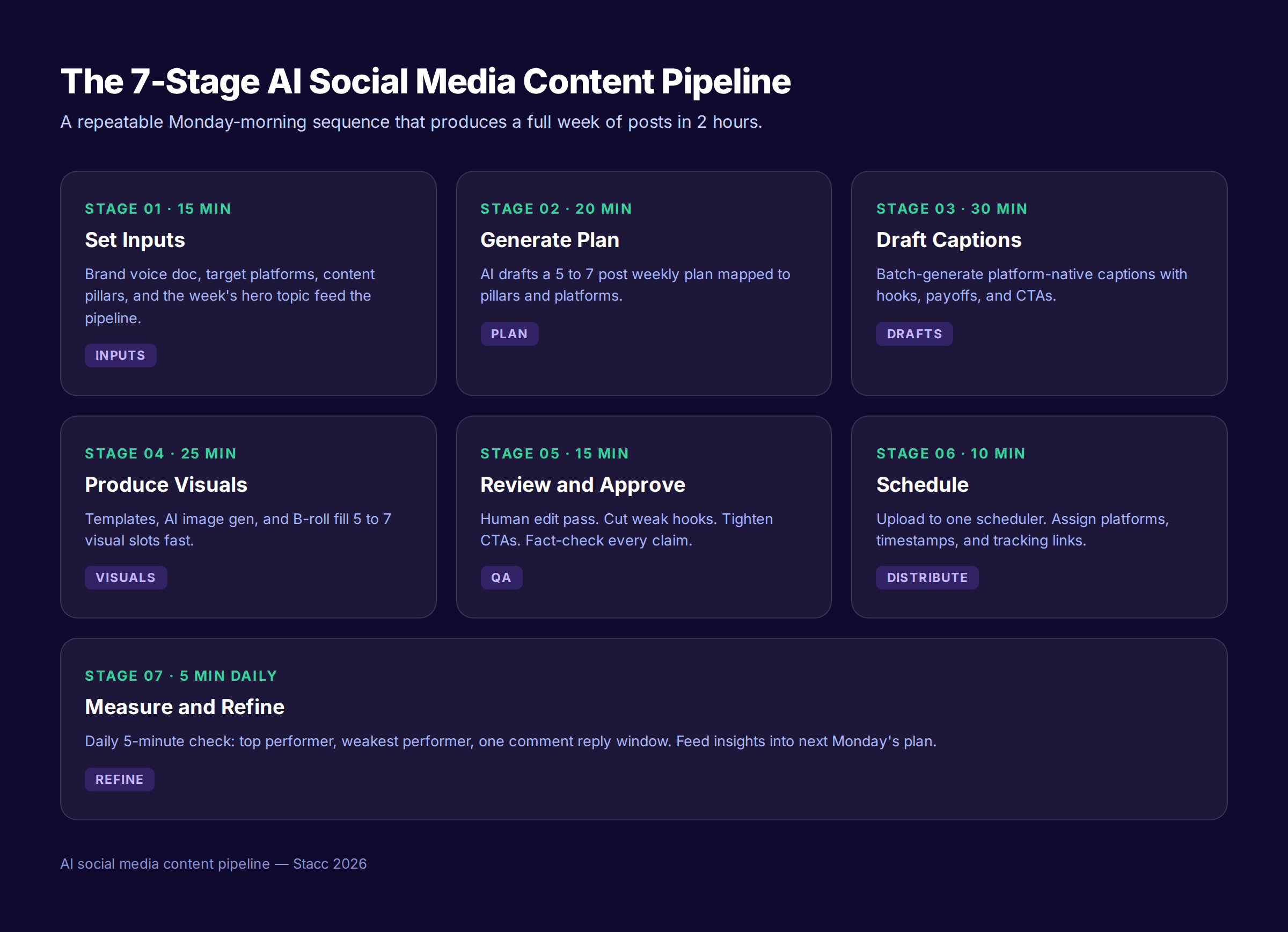Click the footer text 'Stacc 2026'
Viewport: 1288px width, 932px height.
330,863
